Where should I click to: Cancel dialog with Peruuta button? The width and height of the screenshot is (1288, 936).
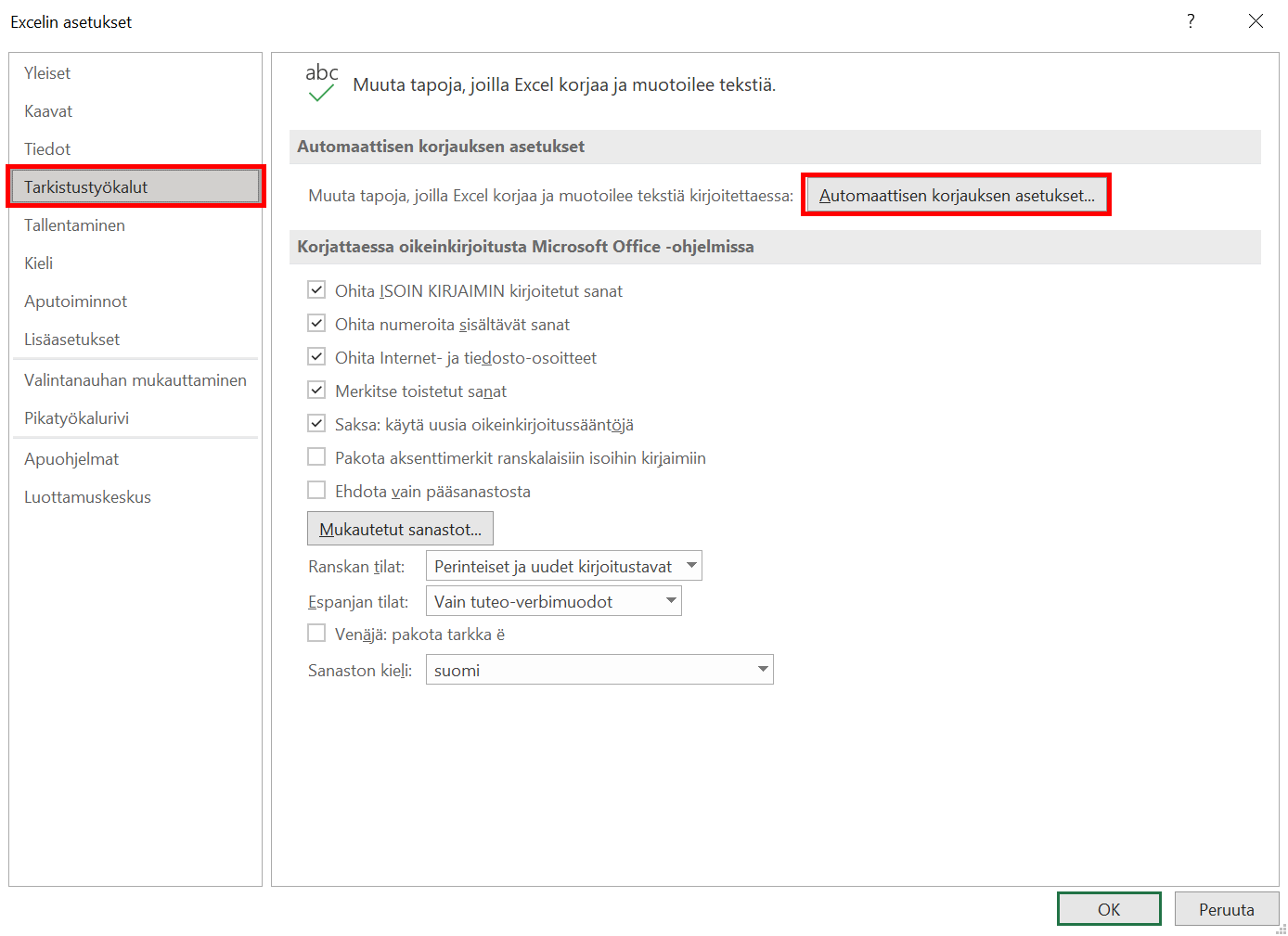click(x=1227, y=909)
